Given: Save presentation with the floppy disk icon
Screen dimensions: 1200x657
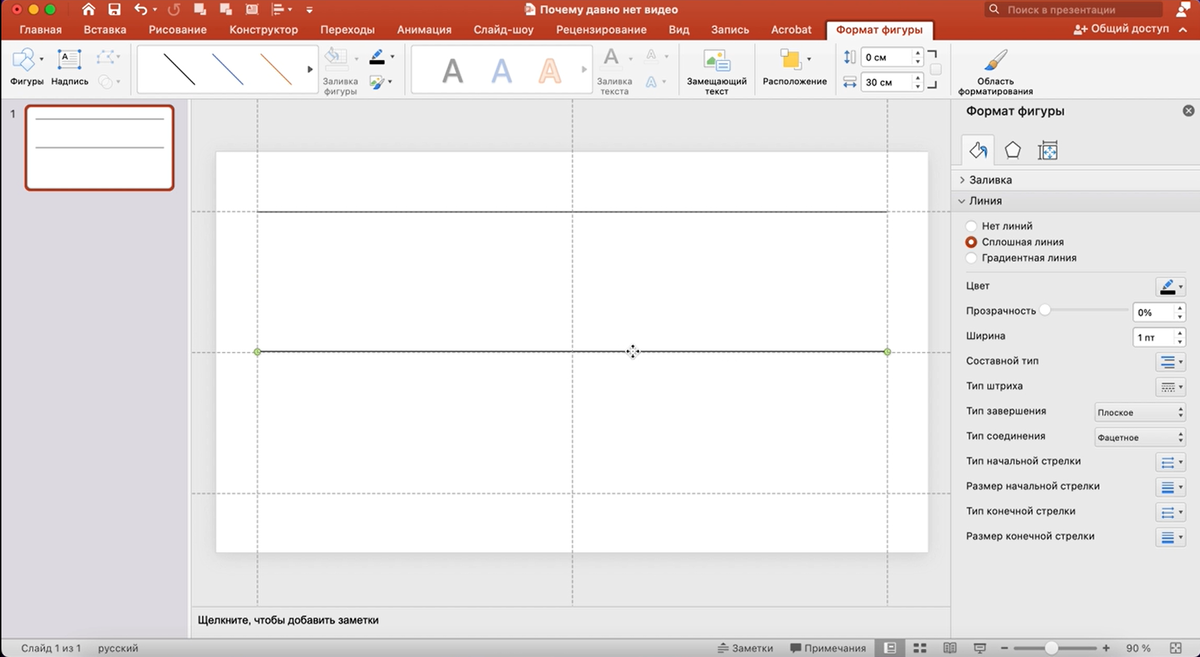Looking at the screenshot, I should click(x=114, y=9).
